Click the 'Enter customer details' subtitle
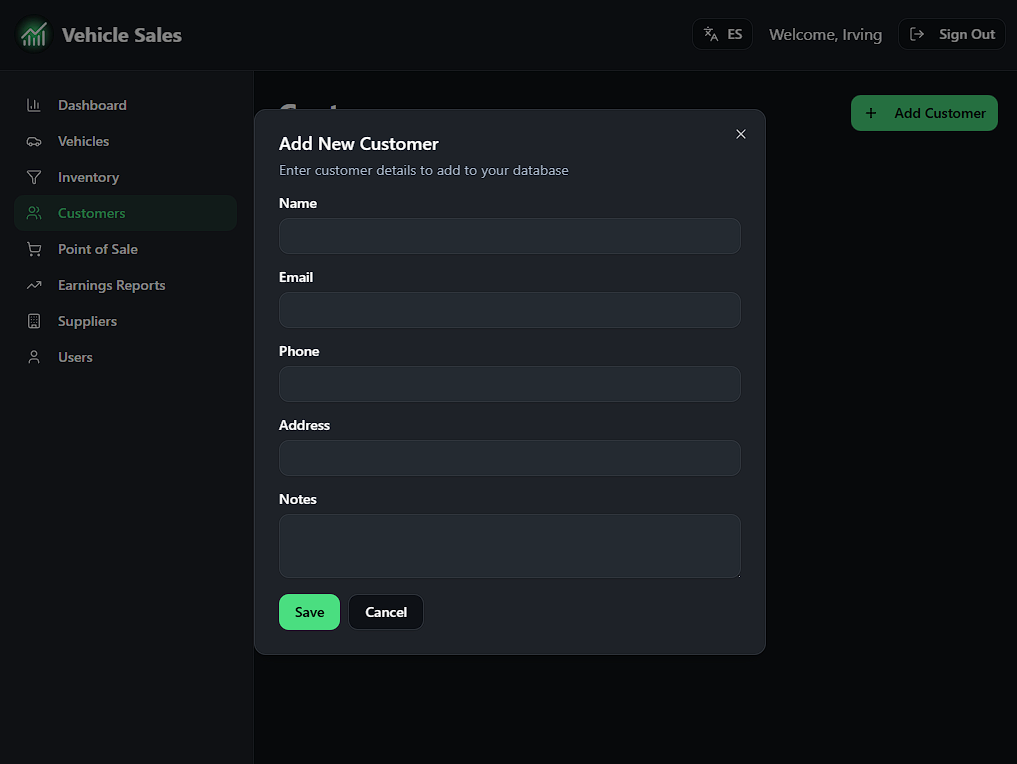The image size is (1017, 764). click(424, 171)
